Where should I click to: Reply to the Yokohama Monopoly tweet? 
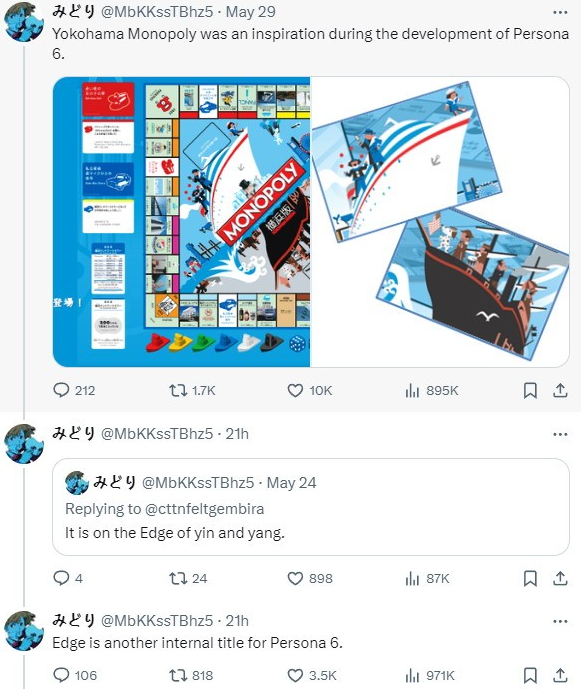(73, 390)
